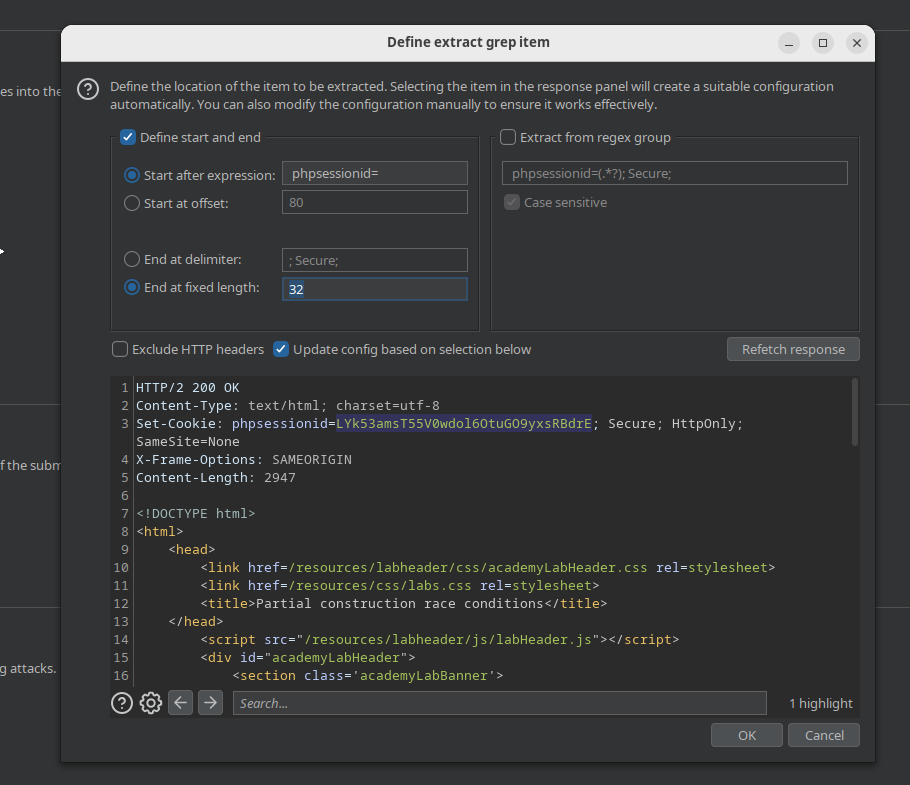Viewport: 910px width, 785px height.
Task: Click the labHeader.js script line
Action: (439, 639)
